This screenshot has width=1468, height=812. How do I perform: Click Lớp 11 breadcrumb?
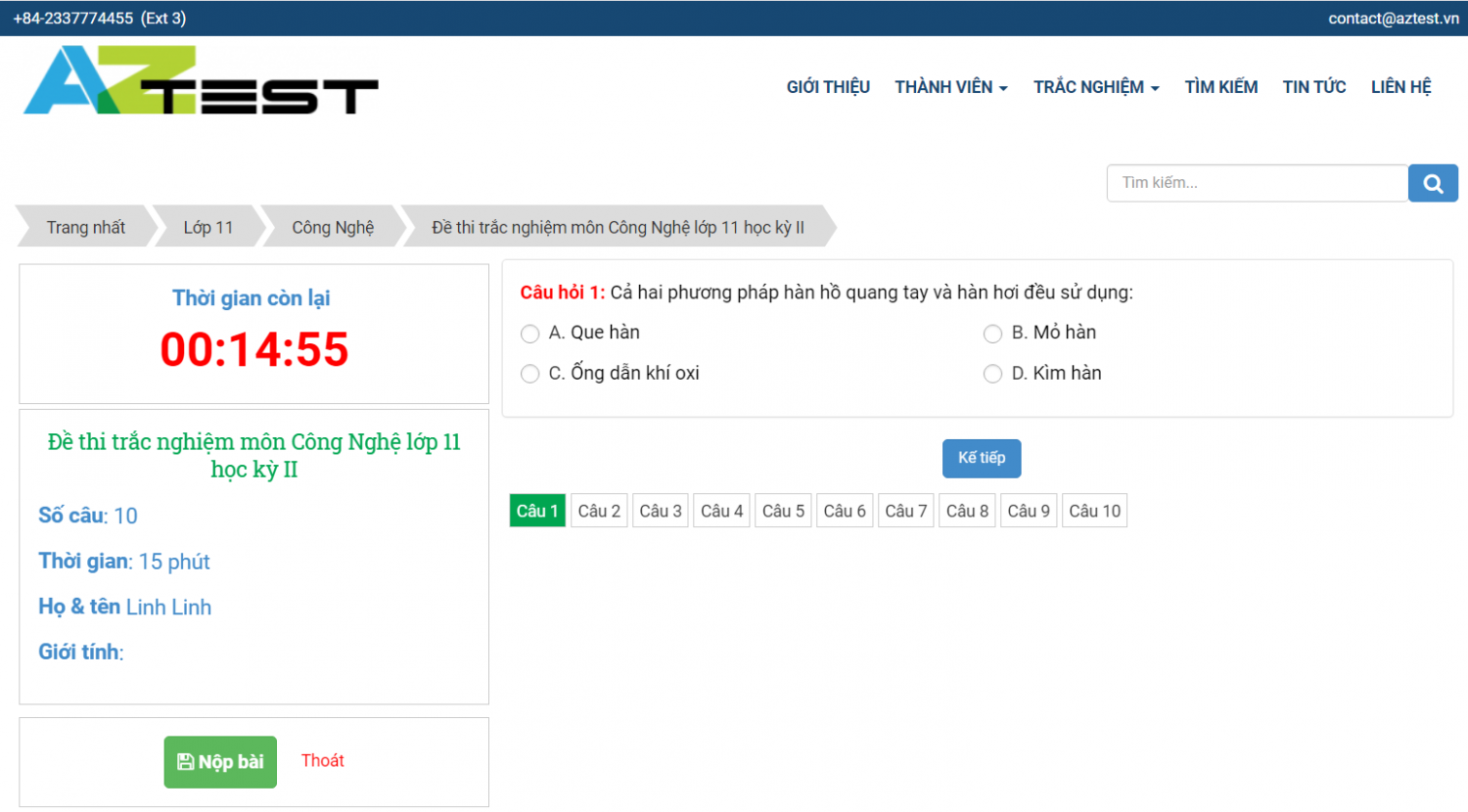click(208, 227)
